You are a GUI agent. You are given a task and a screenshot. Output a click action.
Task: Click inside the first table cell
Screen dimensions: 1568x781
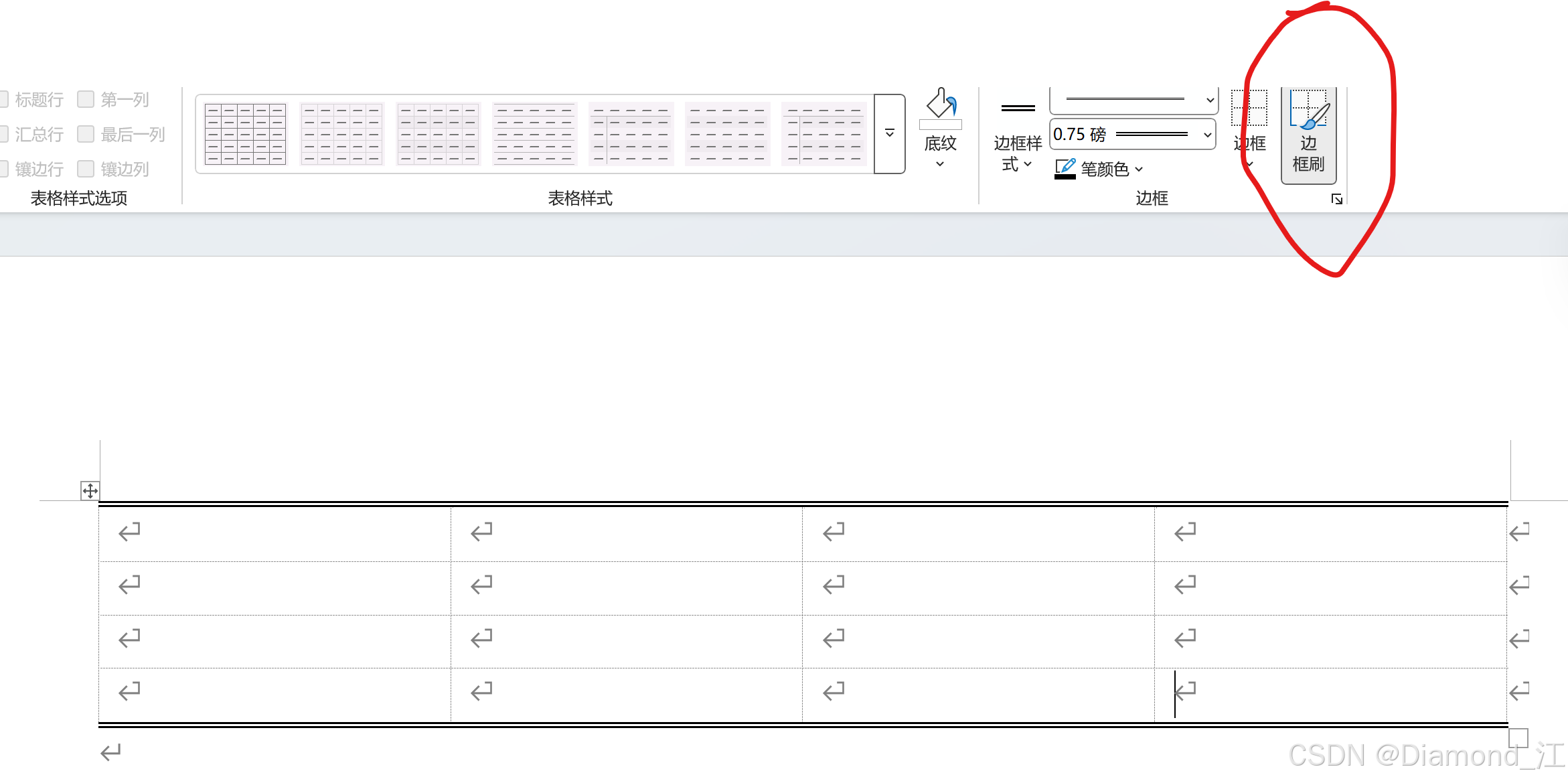pos(275,532)
